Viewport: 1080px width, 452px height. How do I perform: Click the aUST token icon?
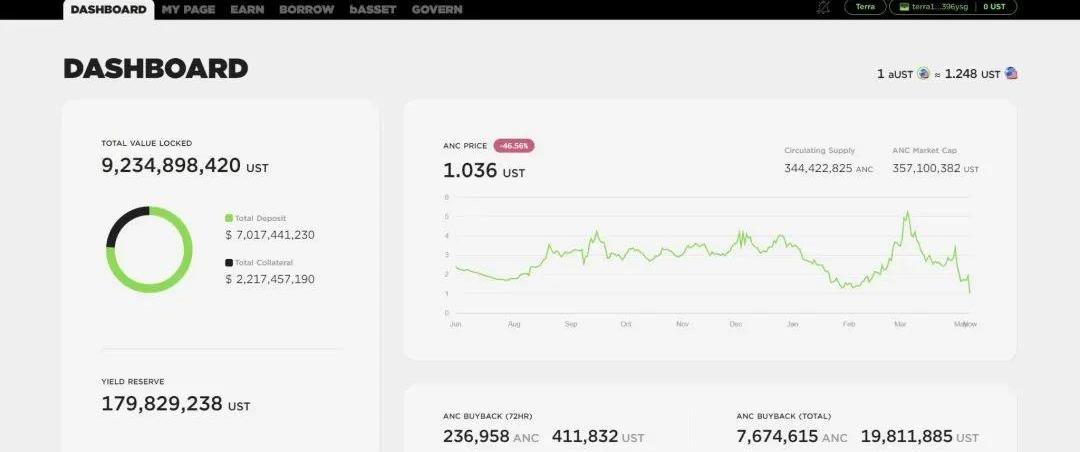tap(923, 74)
